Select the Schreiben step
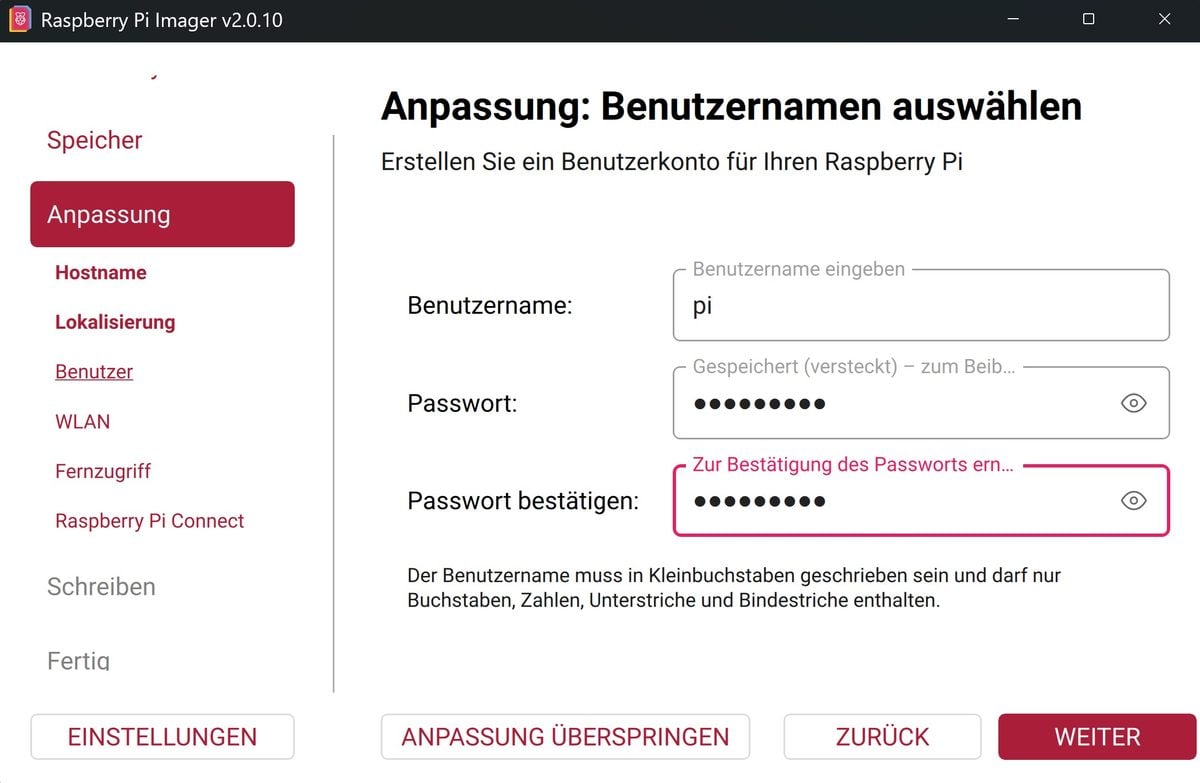 click(101, 587)
